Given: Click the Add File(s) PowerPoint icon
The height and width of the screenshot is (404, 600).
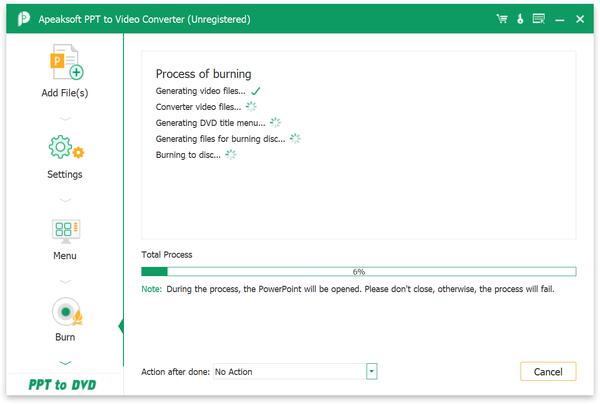Looking at the screenshot, I should coord(67,62).
